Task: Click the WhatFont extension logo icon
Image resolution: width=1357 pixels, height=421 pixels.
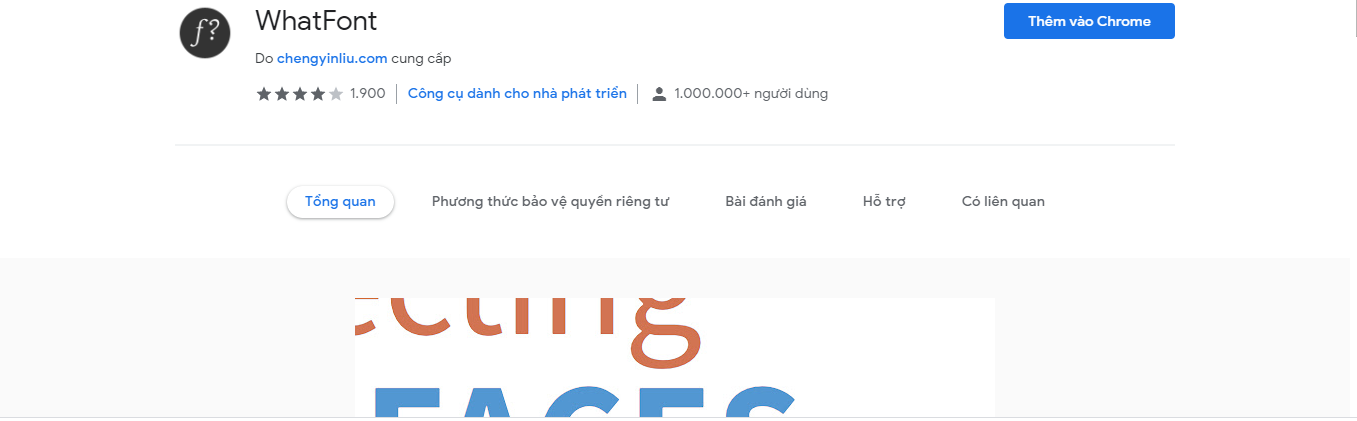Action: point(205,33)
